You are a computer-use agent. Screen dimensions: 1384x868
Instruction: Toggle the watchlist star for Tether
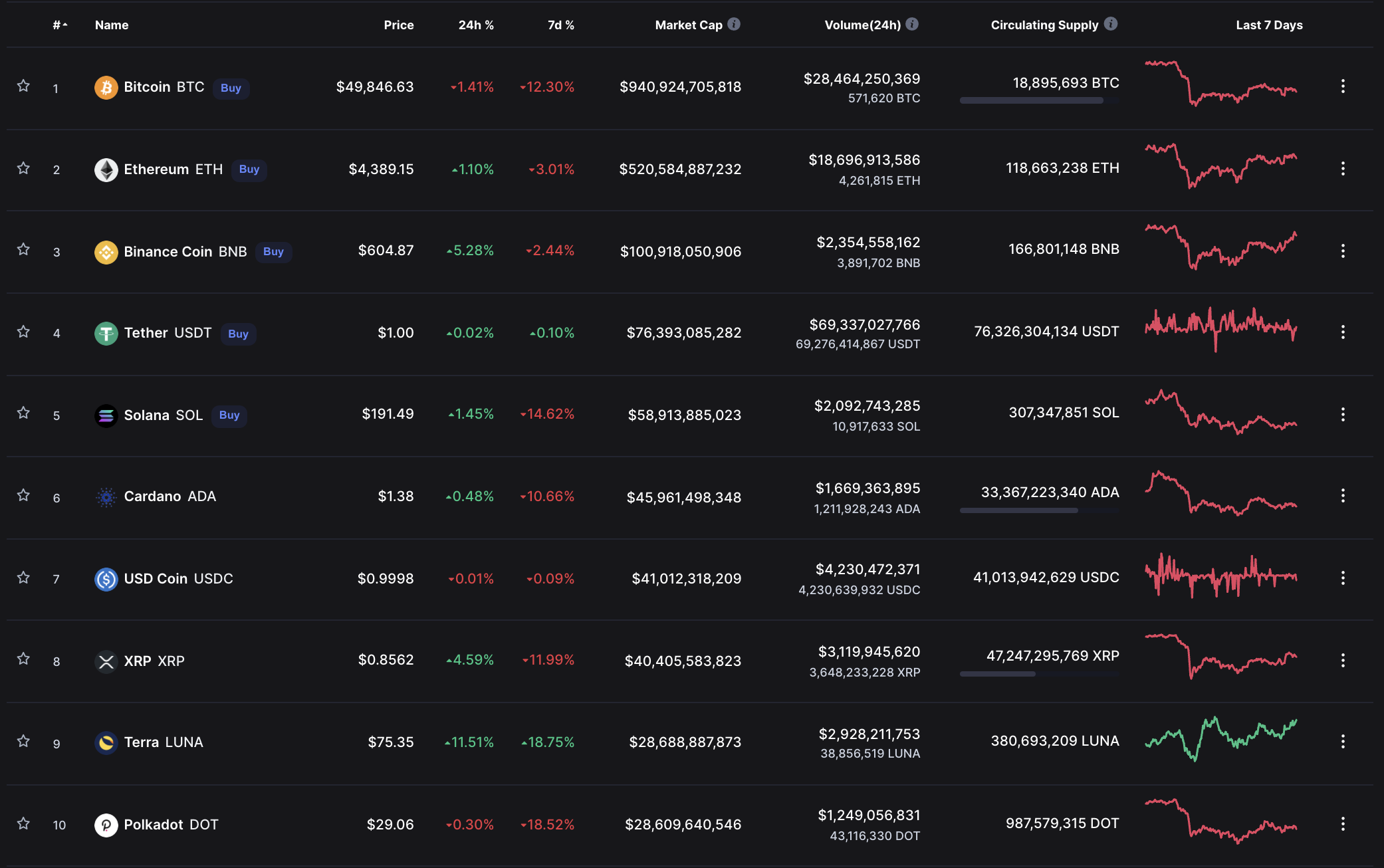tap(23, 332)
